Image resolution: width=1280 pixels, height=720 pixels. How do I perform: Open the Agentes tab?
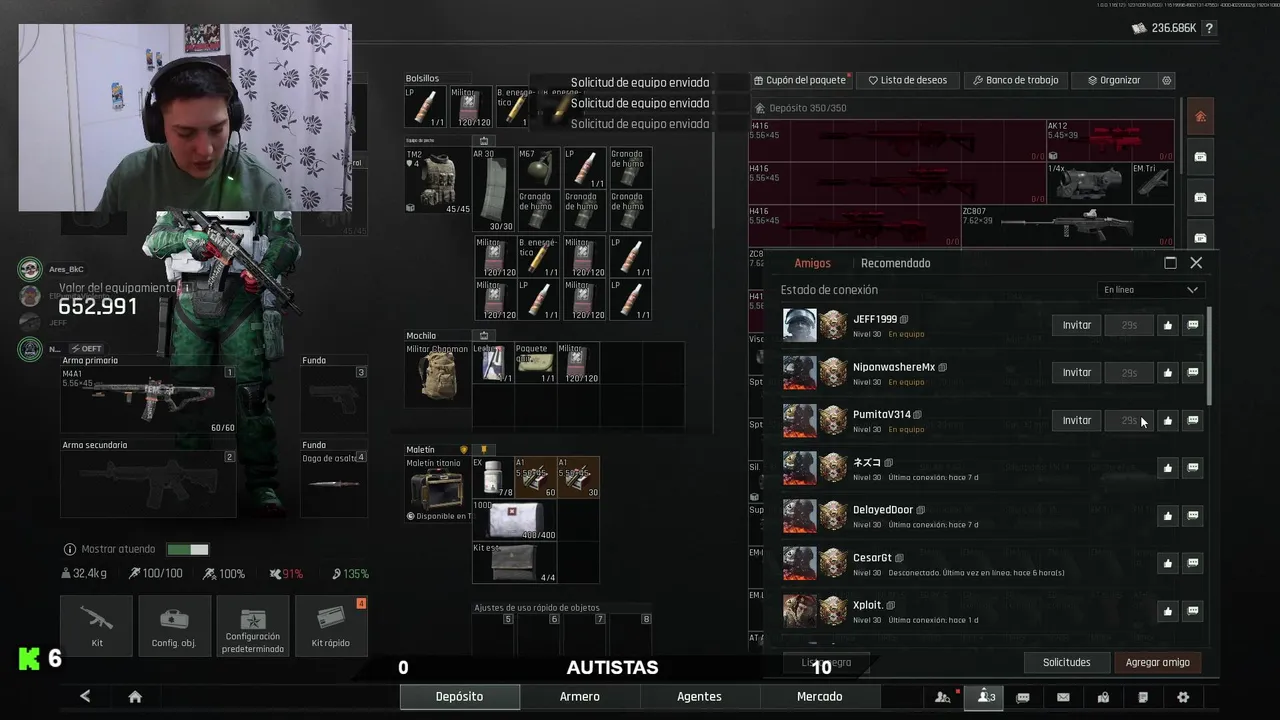699,697
